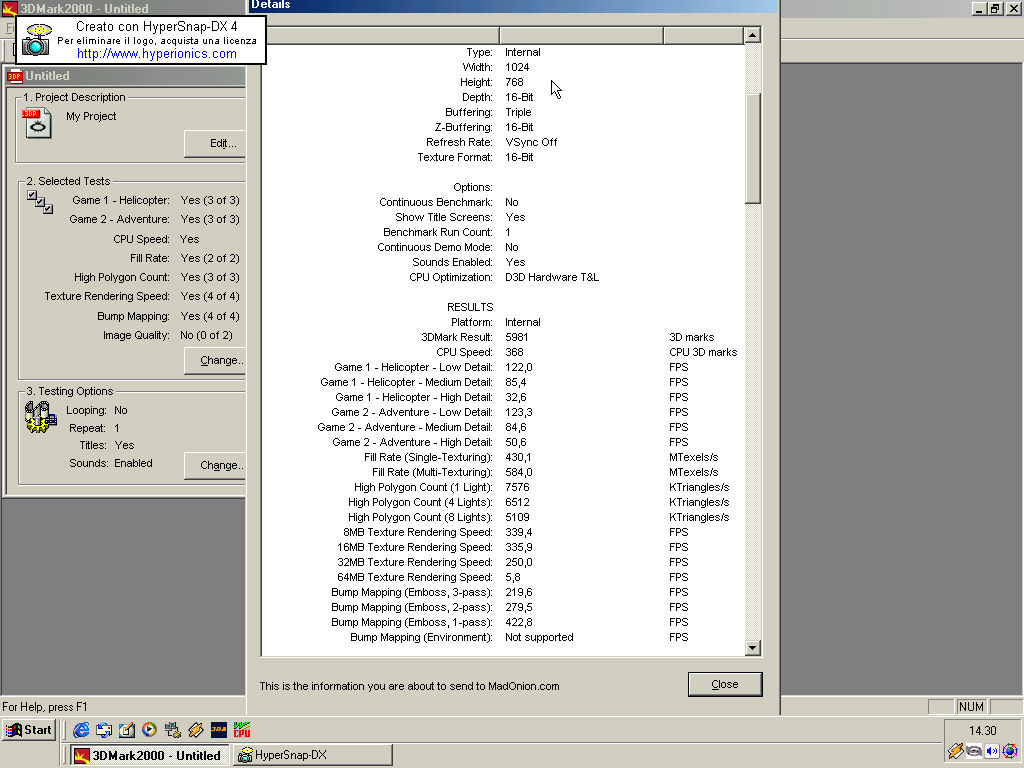This screenshot has width=1024, height=768.
Task: Click the Winamp lightning tray icon
Action: pyautogui.click(x=956, y=751)
